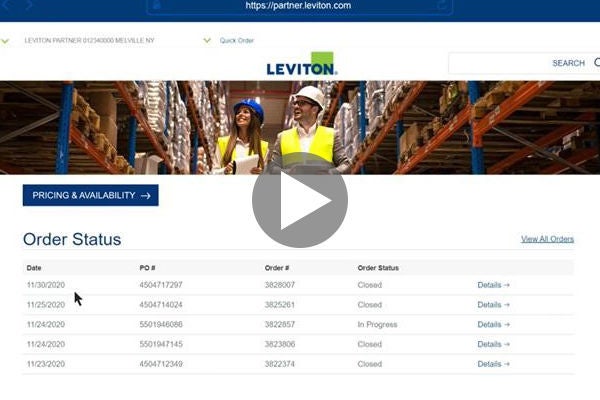Viewport: 600px width, 400px height.
Task: Click the Pricing & Availability button
Action: (x=90, y=196)
